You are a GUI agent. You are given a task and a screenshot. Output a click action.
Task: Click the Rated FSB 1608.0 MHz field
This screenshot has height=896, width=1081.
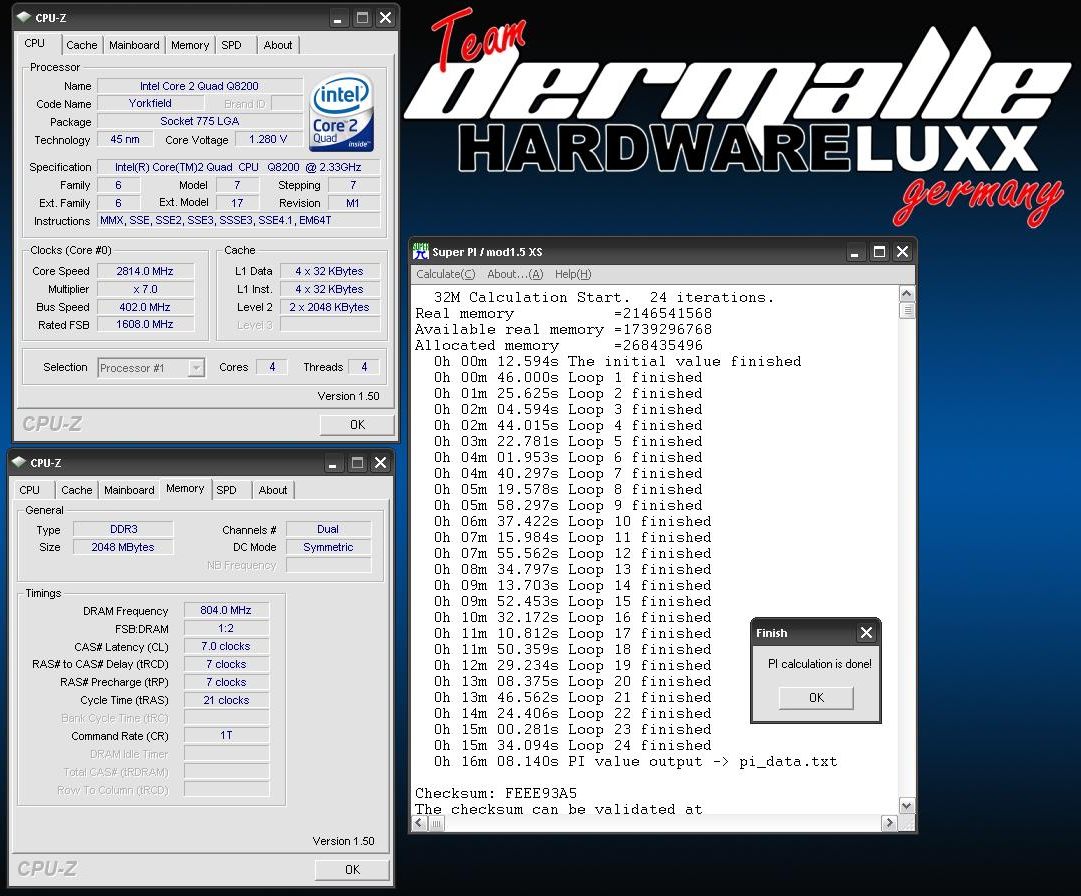(145, 325)
